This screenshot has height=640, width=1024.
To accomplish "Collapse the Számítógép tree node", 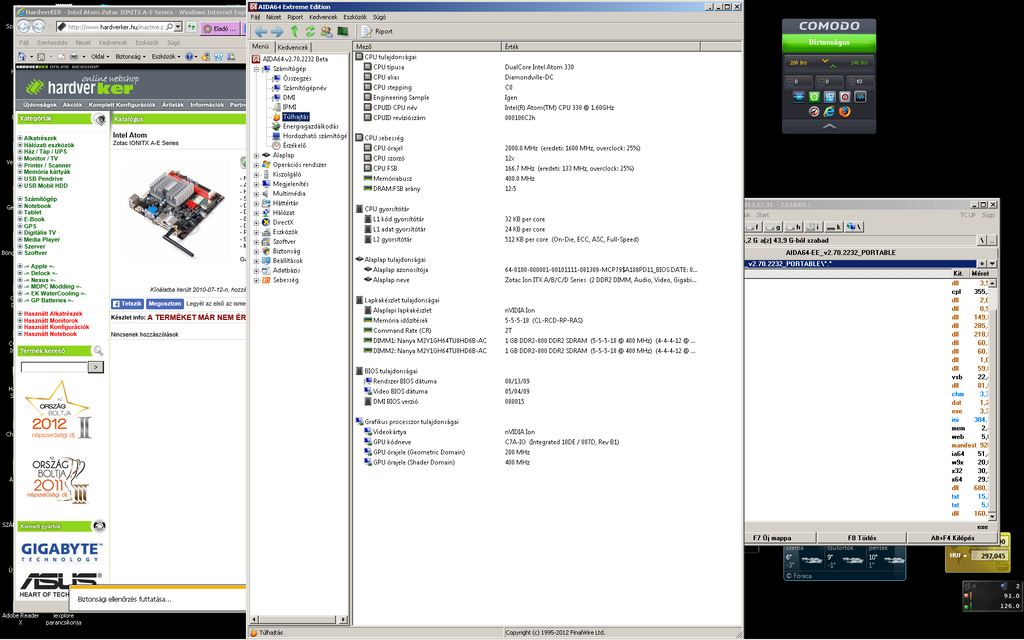I will click(x=256, y=69).
